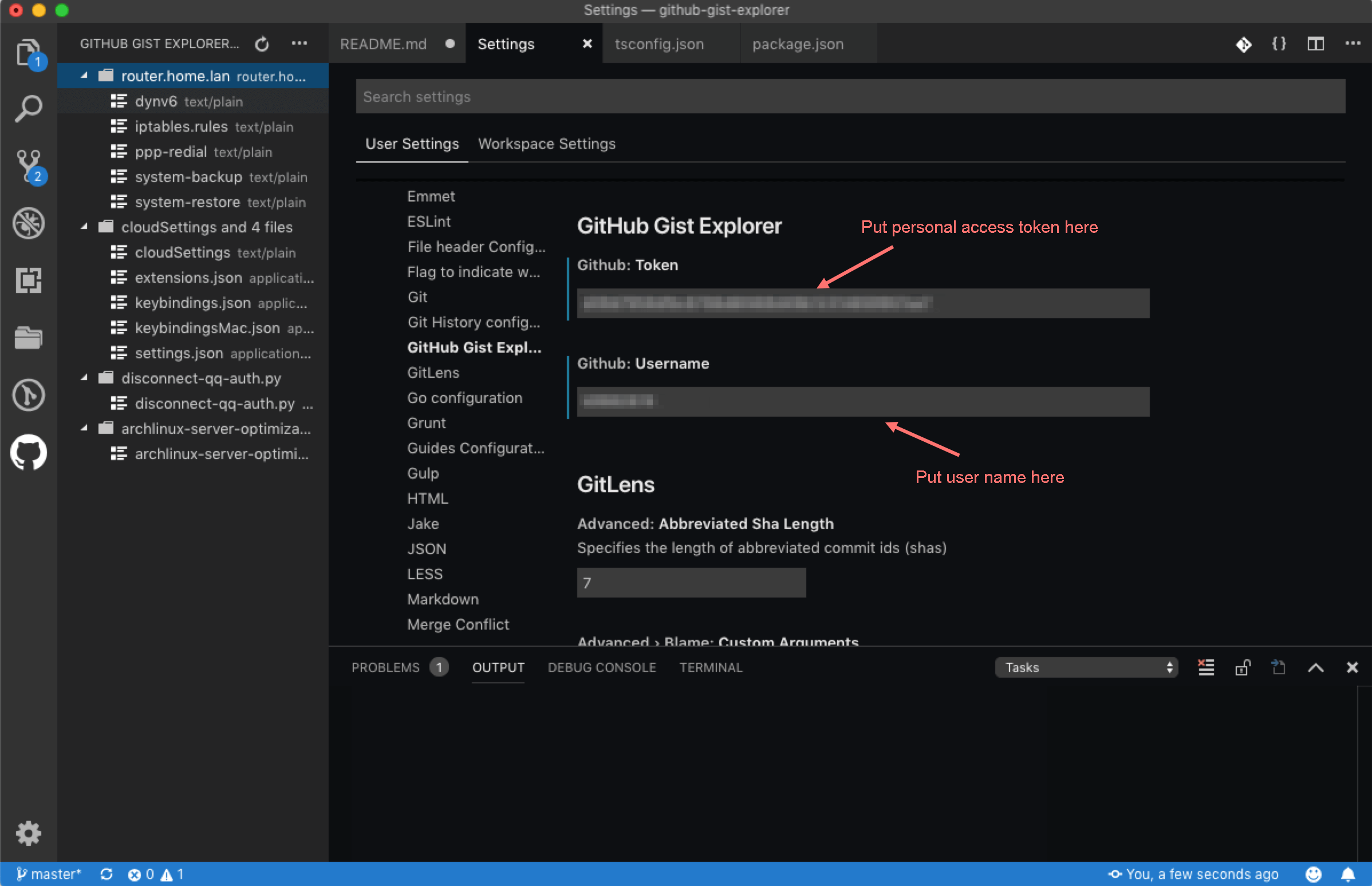Open the DEBUG CONSOLE panel
Viewport: 1372px width, 886px height.
(x=601, y=667)
